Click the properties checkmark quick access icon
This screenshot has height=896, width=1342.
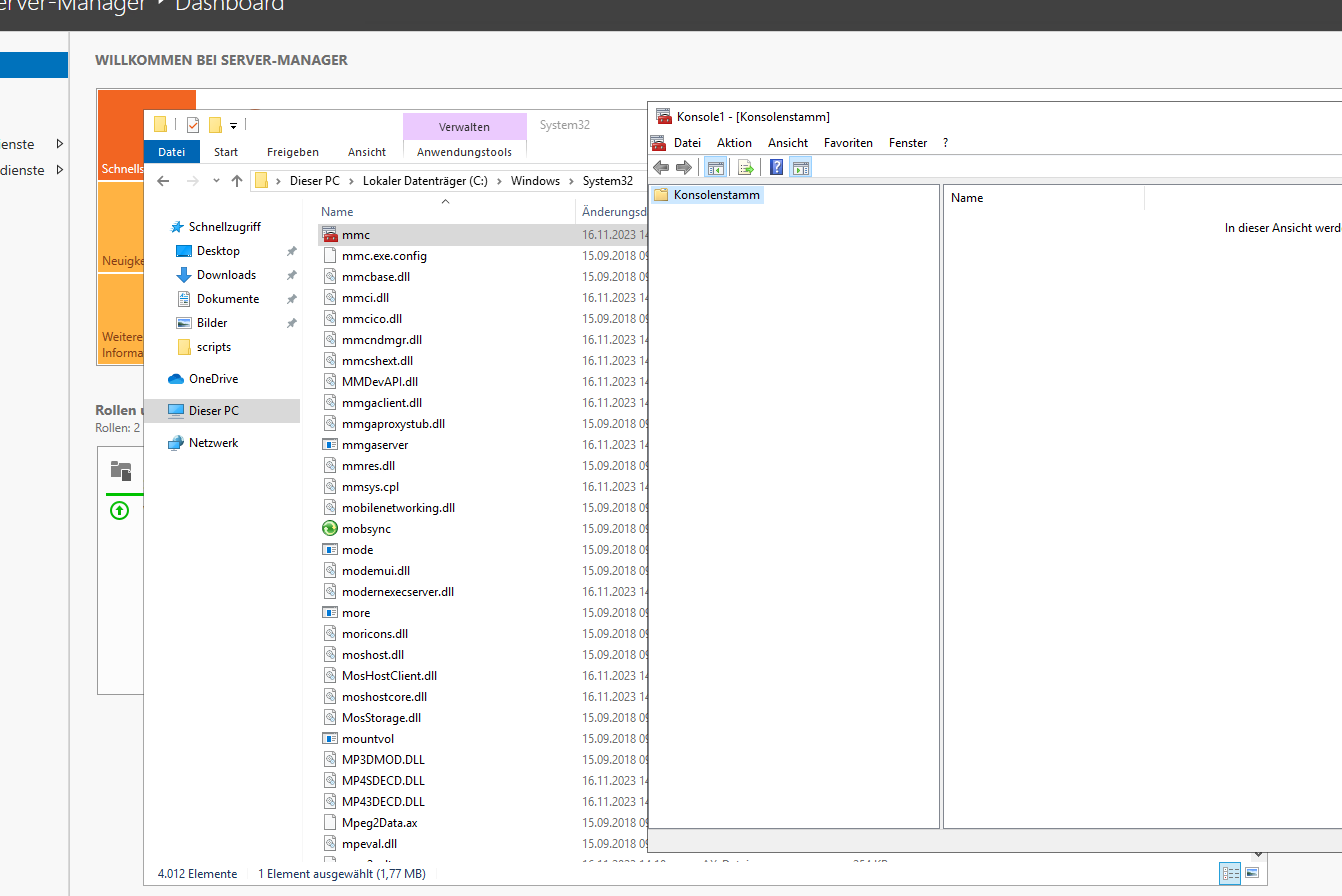pos(193,125)
